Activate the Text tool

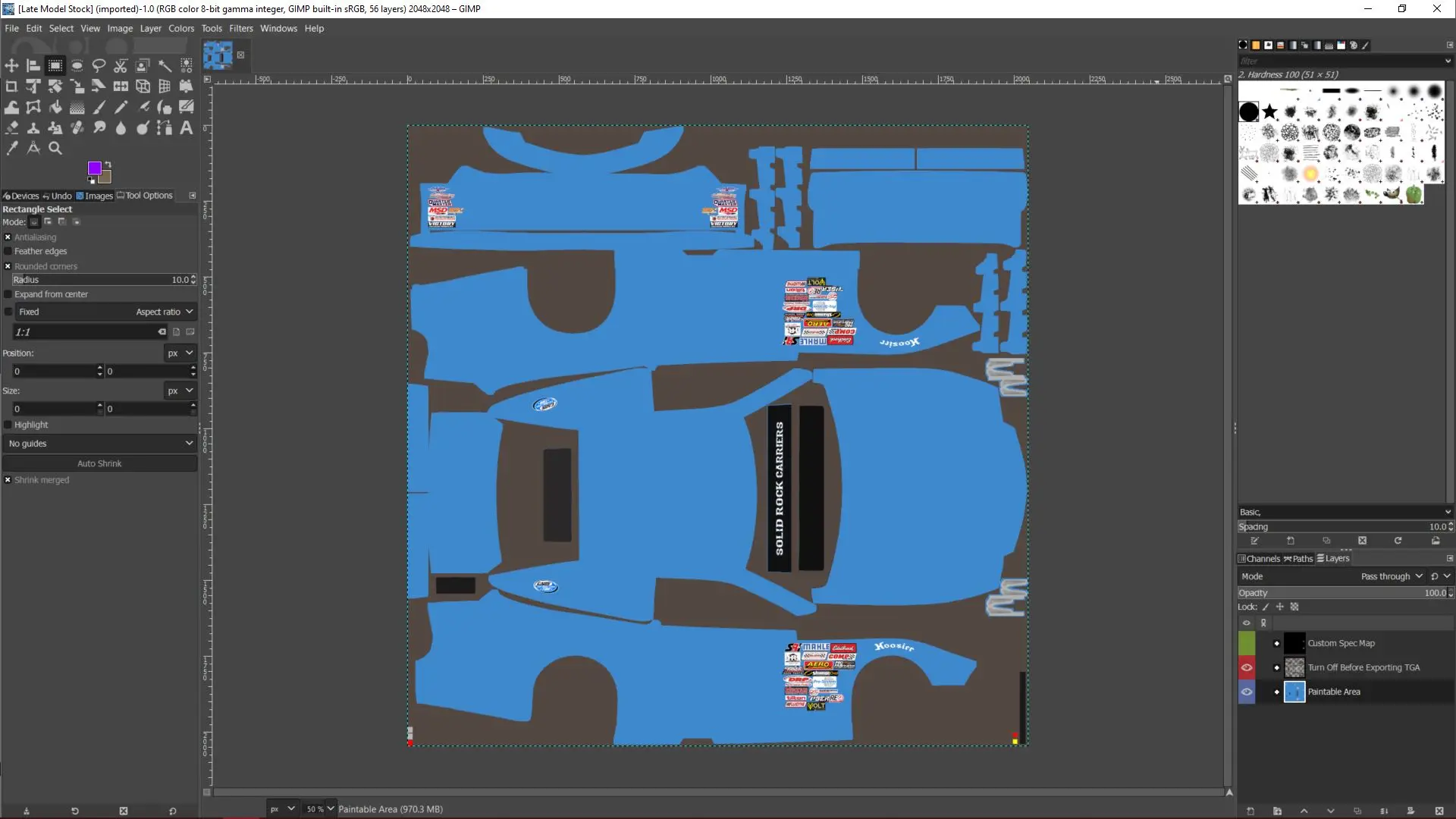click(186, 128)
